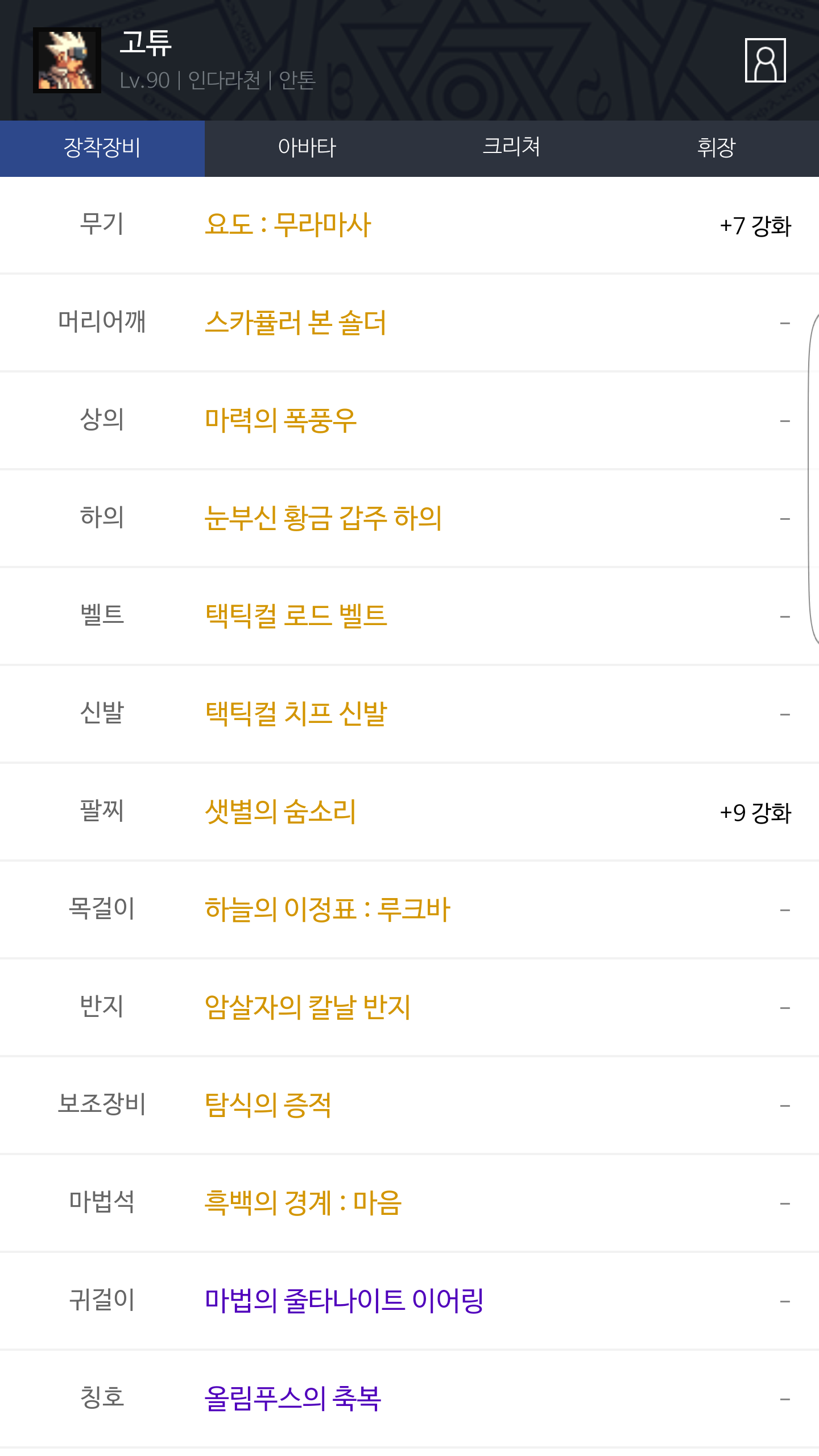Select 눈부신 황금 갑주 하의 item
The height and width of the screenshot is (1456, 819).
click(323, 518)
